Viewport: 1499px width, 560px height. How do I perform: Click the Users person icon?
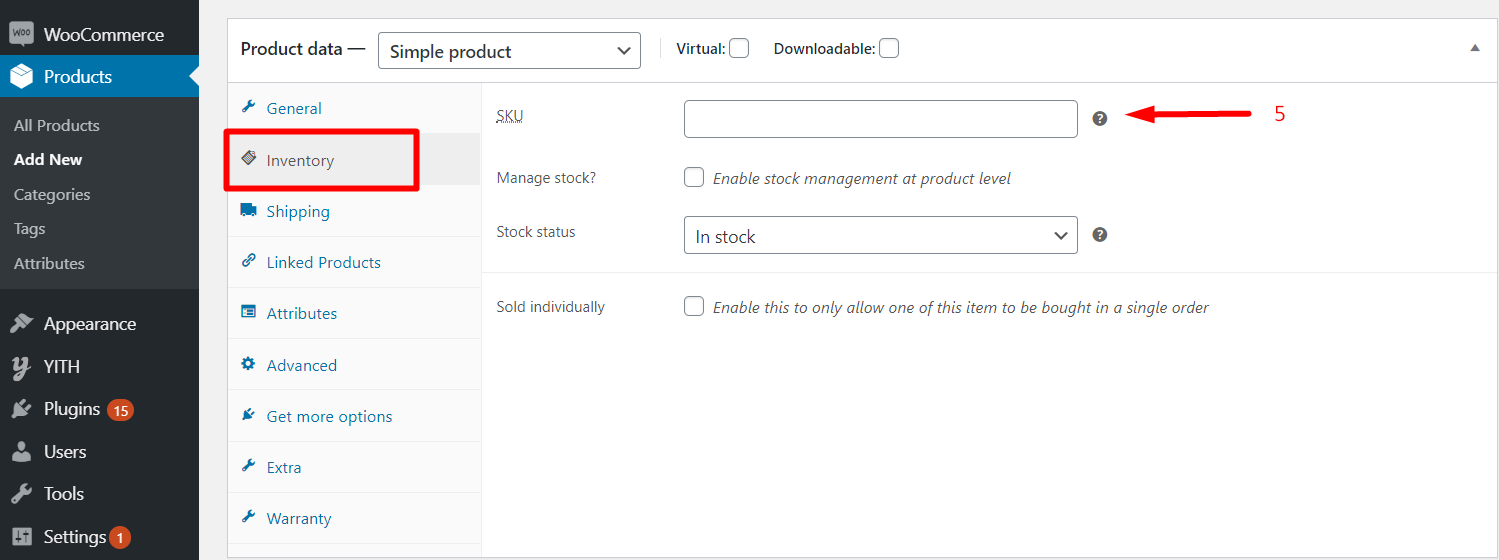tap(22, 452)
